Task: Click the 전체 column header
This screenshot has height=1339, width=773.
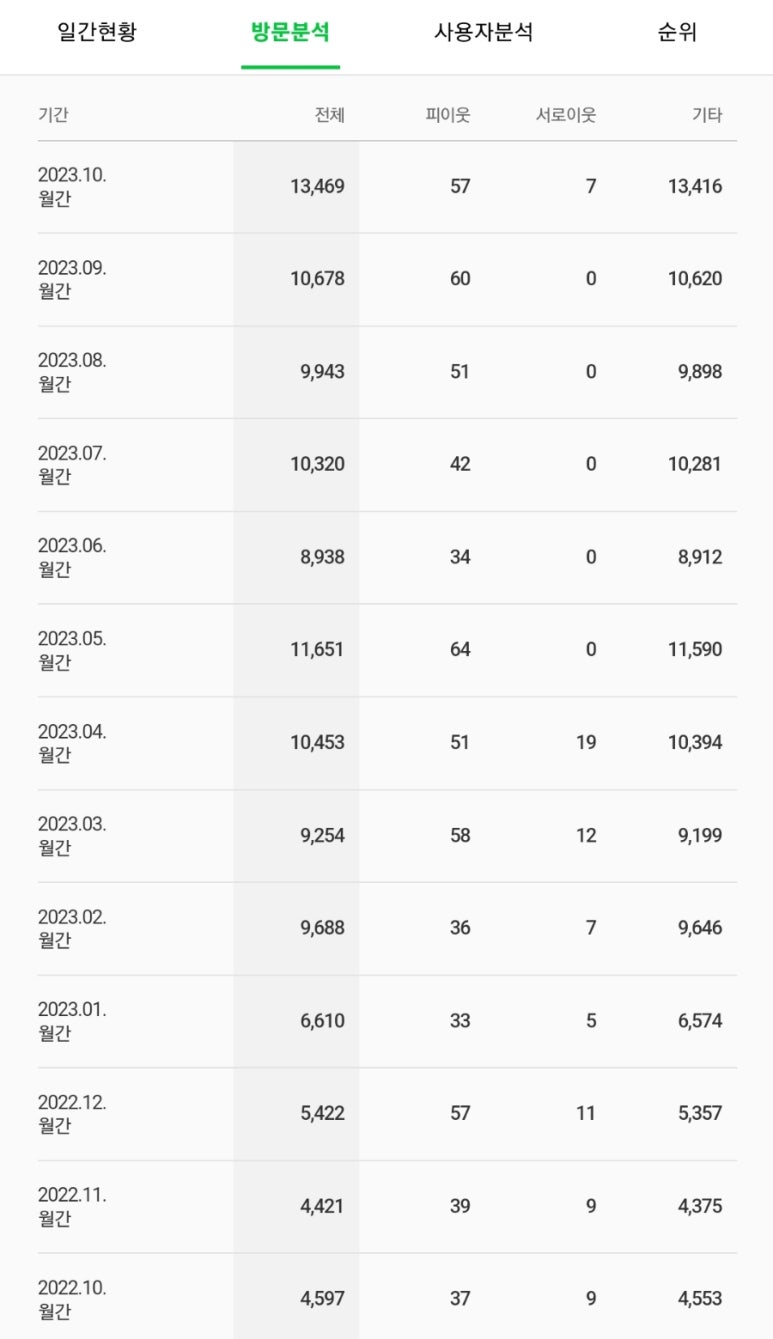Action: (x=329, y=115)
